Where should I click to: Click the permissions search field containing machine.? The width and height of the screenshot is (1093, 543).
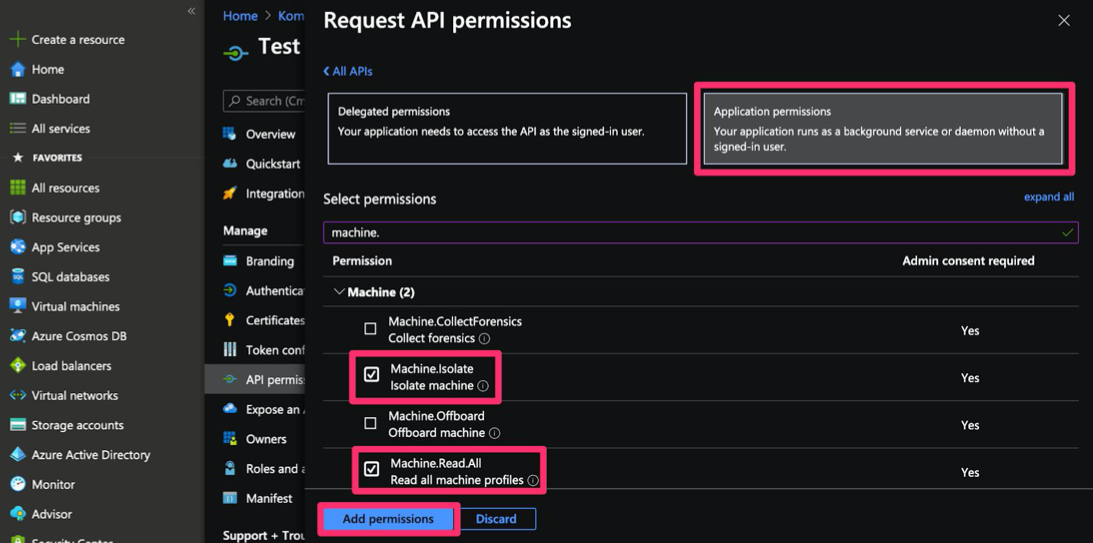point(701,232)
